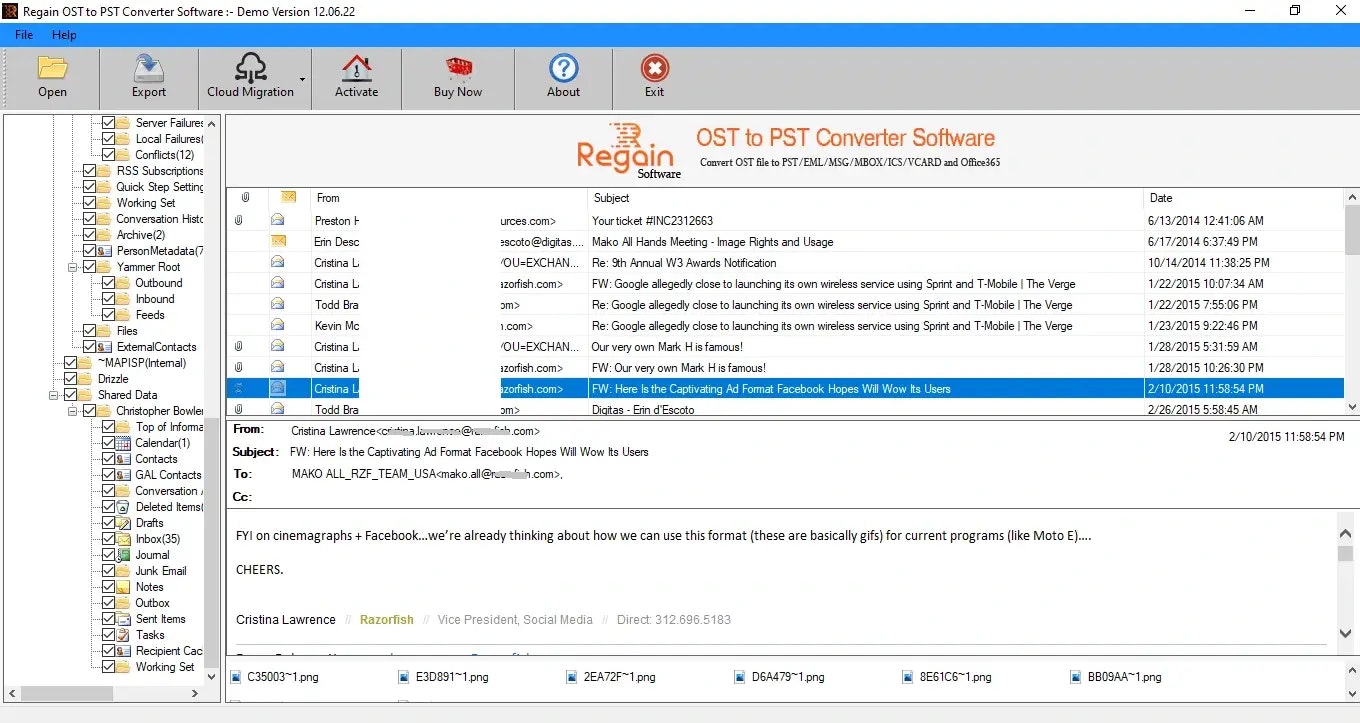Screen dimensions: 1360x723
Task: Toggle the Drizzle folder checkbox
Action: 71,379
